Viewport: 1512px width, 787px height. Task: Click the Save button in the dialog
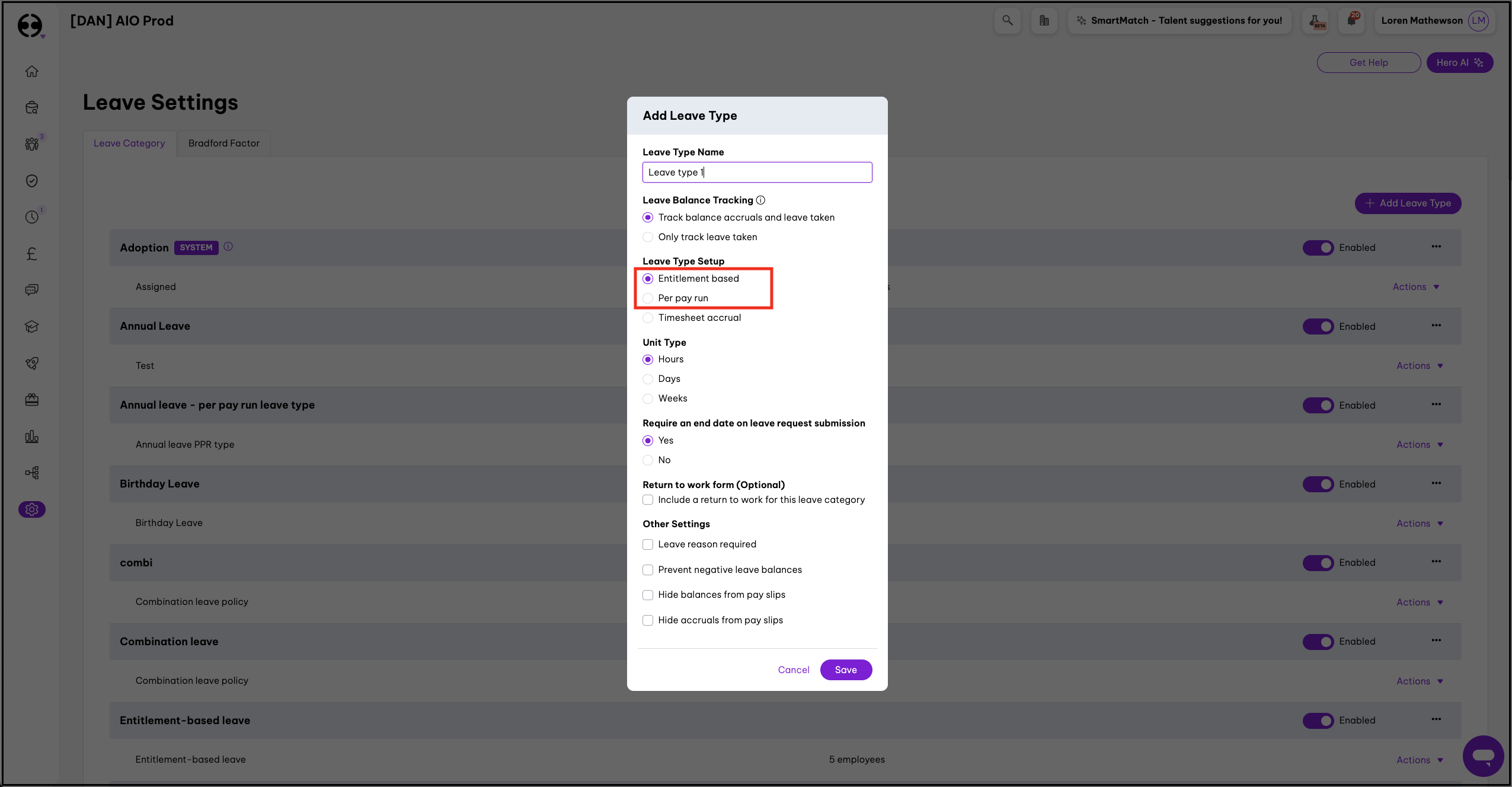[x=846, y=670]
